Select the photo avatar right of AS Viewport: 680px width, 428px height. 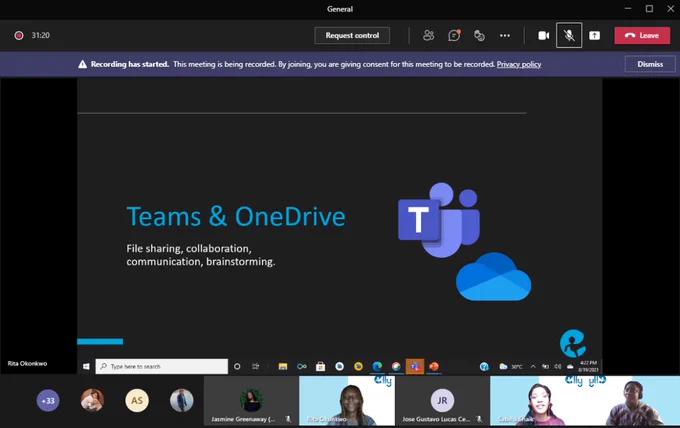[181, 400]
